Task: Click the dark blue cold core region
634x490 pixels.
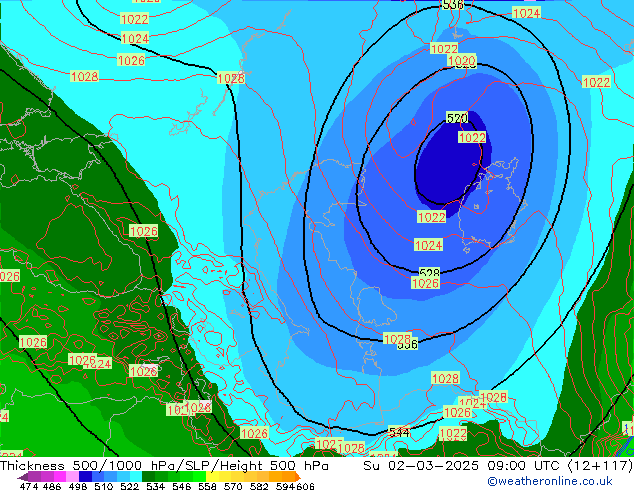Action: coord(445,165)
